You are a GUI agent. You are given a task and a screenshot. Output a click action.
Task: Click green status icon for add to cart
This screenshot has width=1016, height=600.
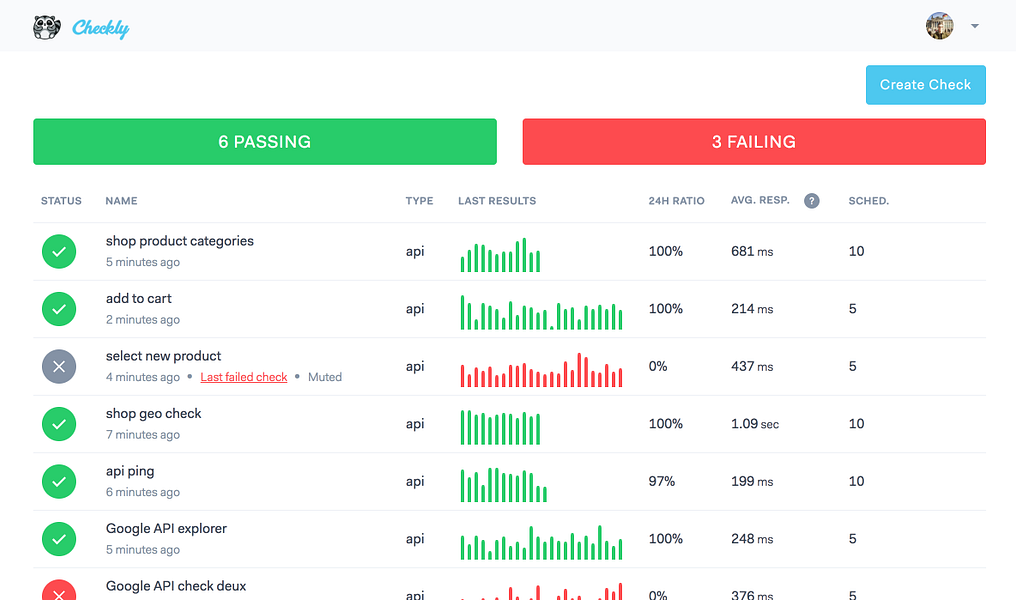coord(59,309)
